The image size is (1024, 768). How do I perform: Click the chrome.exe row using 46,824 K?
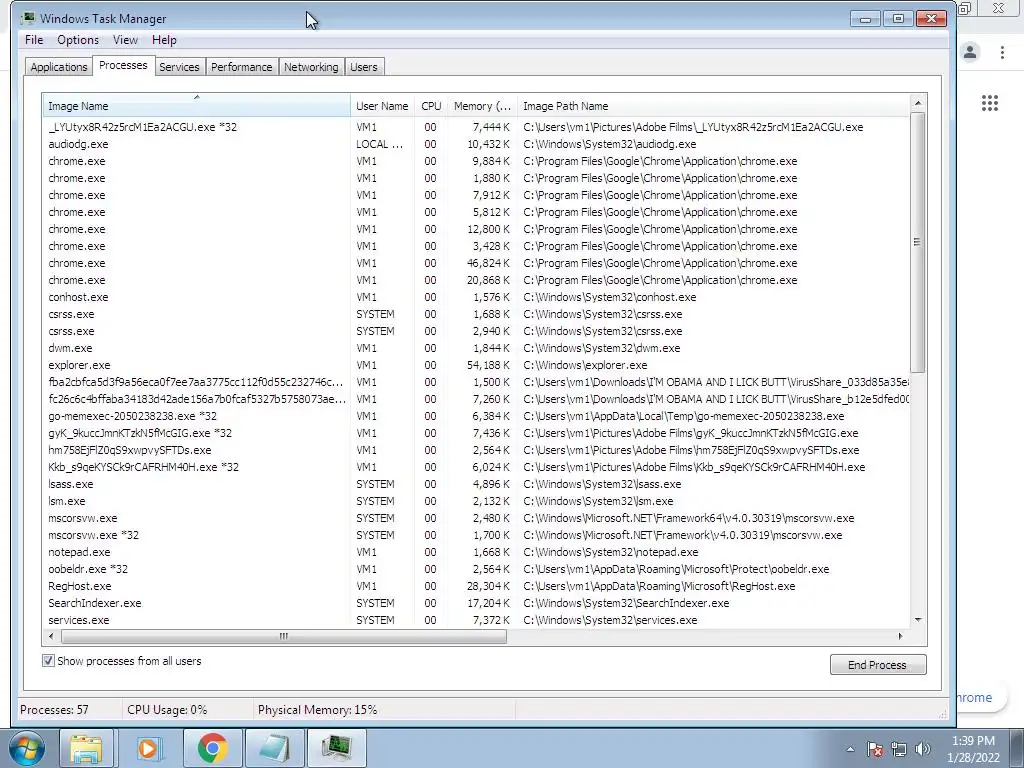[x=475, y=263]
